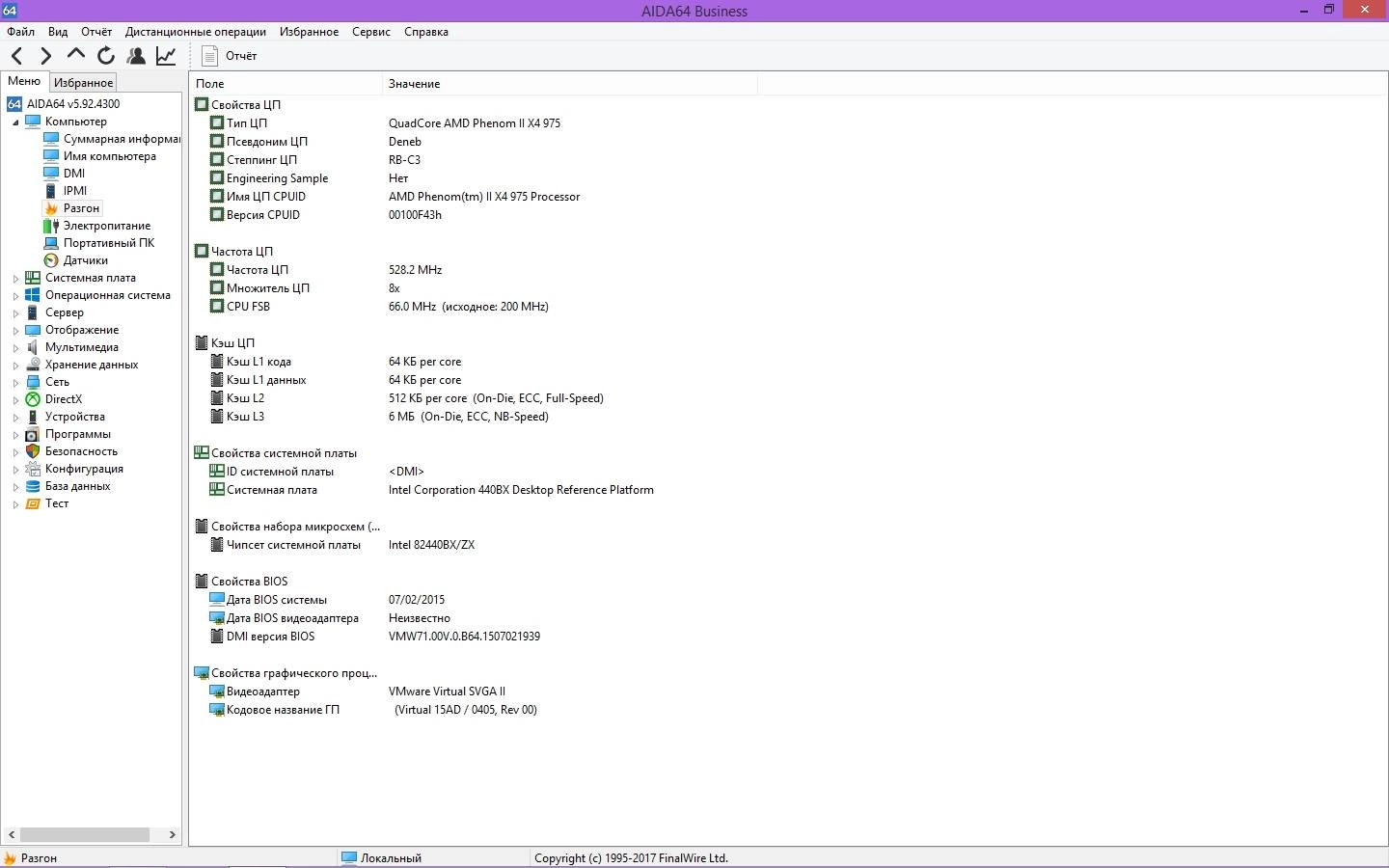The width and height of the screenshot is (1389, 868).
Task: Collapse the Компьютер tree node
Action: tap(15, 122)
